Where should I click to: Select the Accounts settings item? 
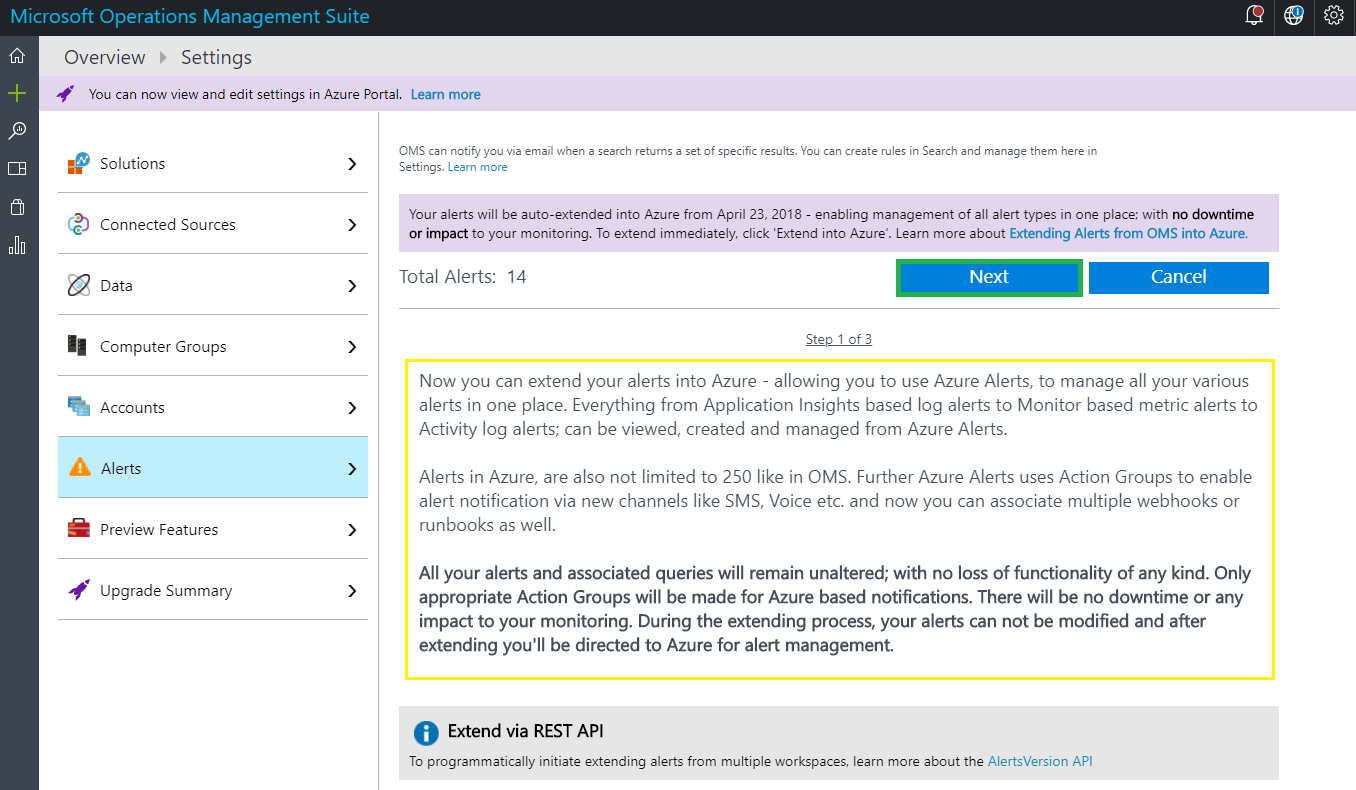(x=213, y=407)
